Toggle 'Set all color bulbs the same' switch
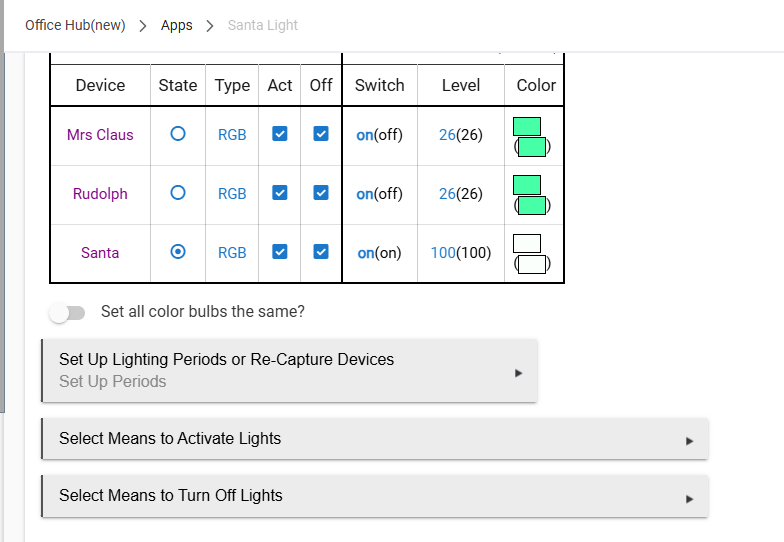 [67, 312]
